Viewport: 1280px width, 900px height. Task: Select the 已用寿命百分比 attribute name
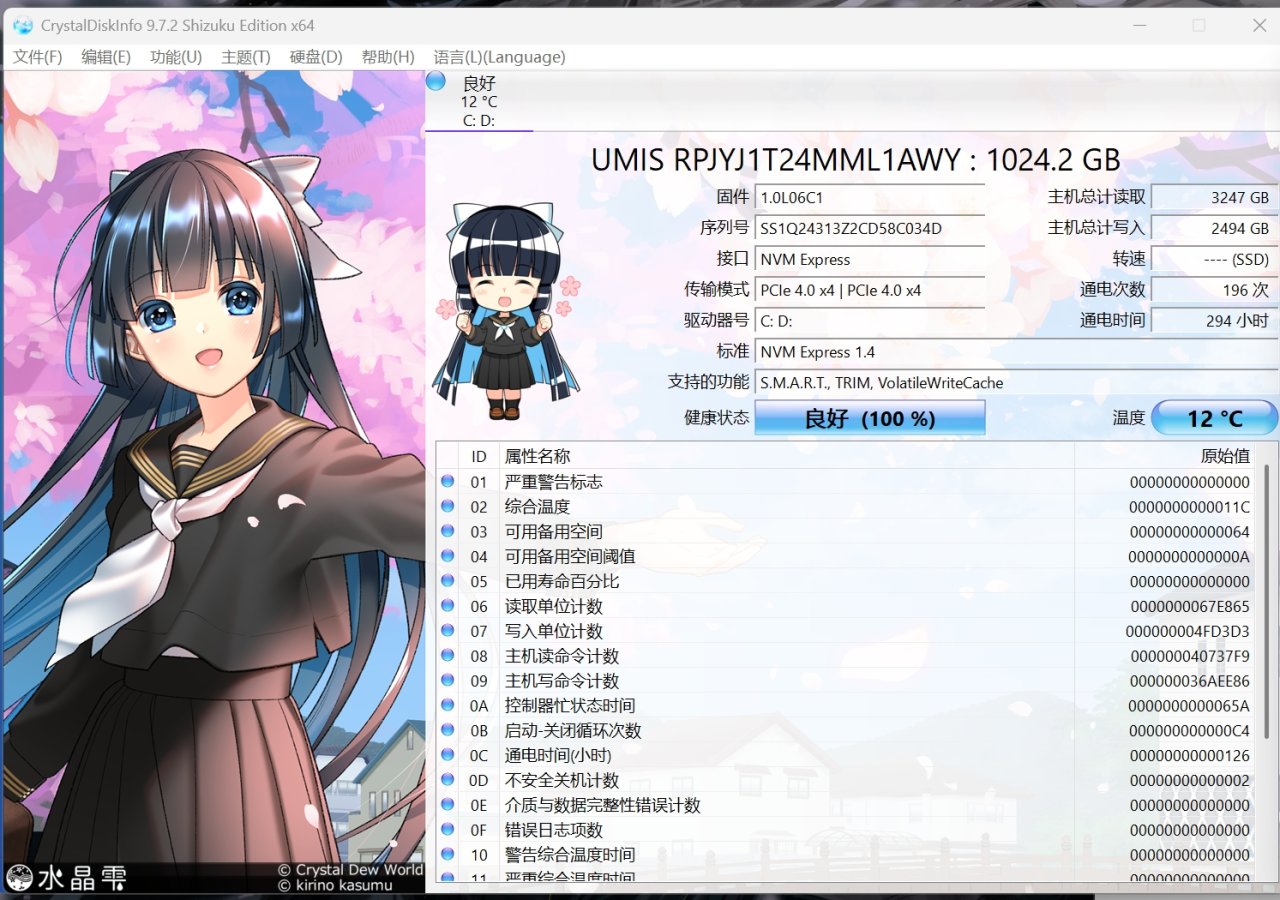(x=562, y=581)
